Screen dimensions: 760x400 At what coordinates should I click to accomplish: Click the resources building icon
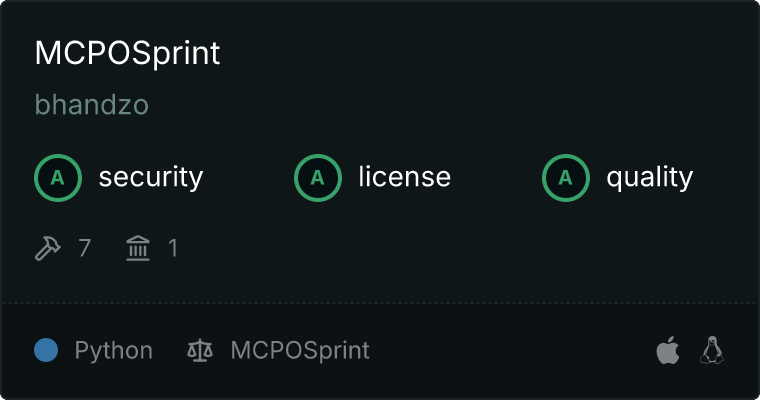point(138,248)
